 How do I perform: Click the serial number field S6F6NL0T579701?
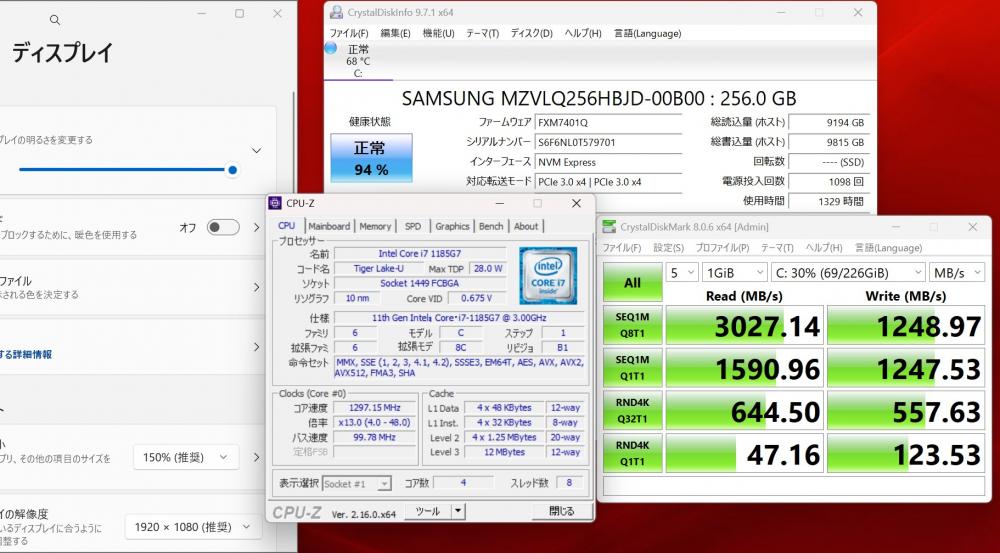coord(608,142)
